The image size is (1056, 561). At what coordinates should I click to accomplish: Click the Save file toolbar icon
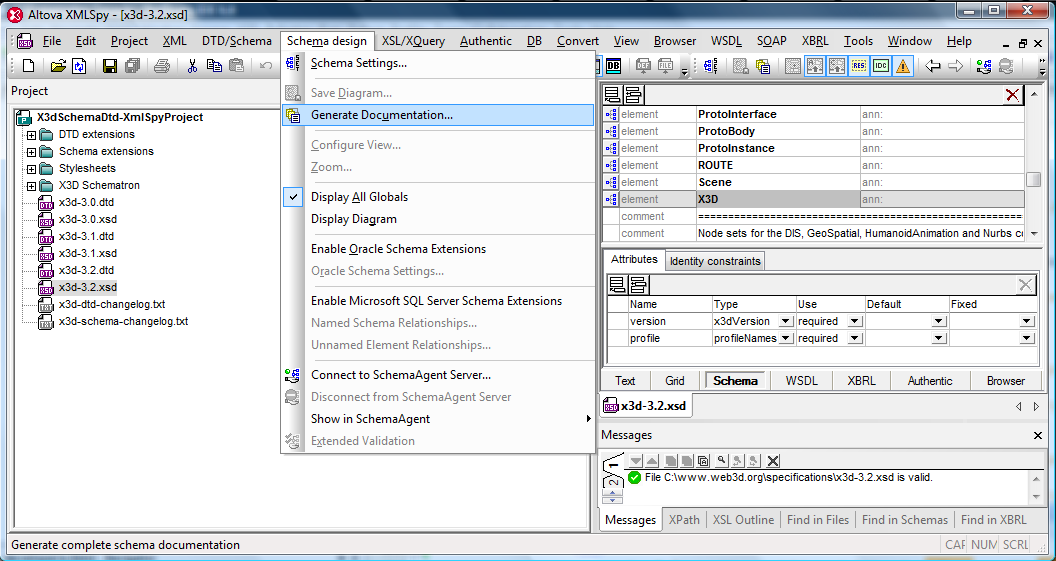coord(109,66)
